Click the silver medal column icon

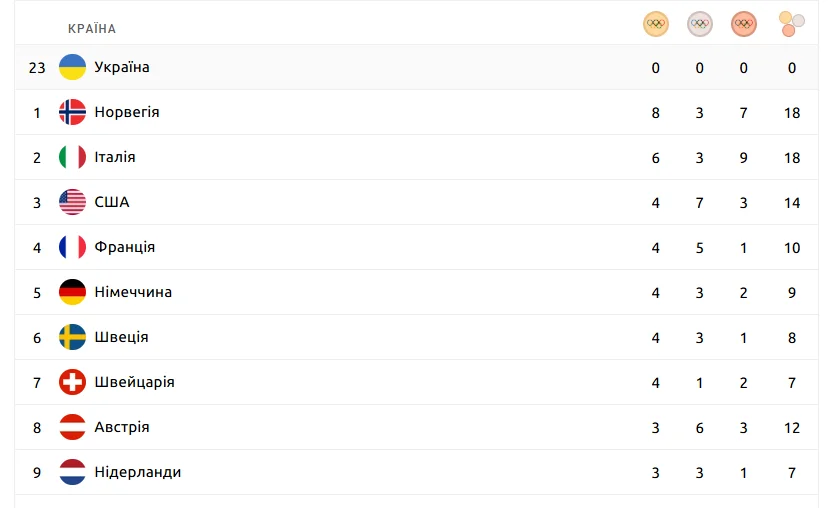click(700, 24)
